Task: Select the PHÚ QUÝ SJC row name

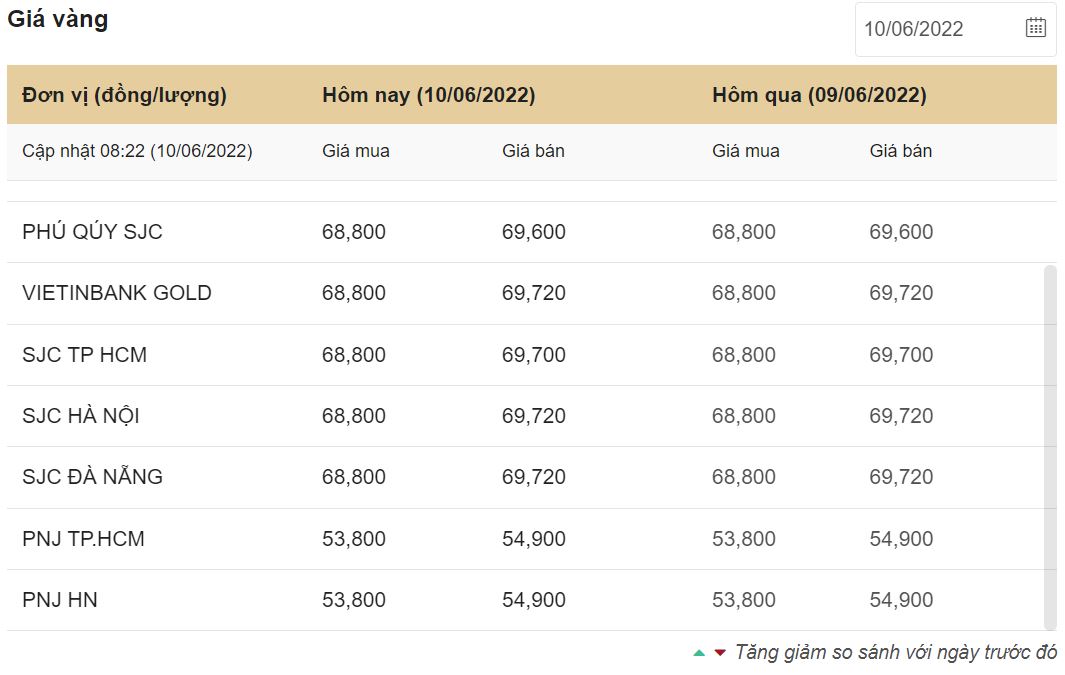Action: 92,232
